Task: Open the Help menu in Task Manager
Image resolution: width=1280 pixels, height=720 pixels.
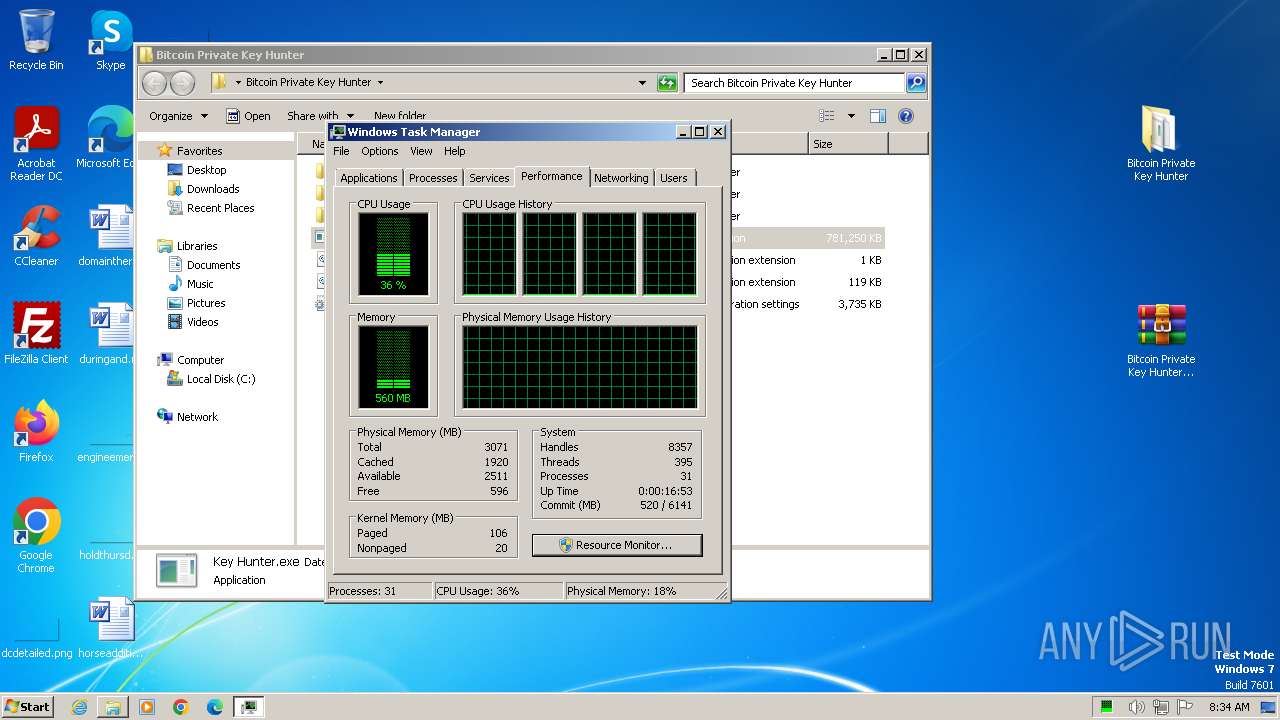Action: pyautogui.click(x=455, y=151)
